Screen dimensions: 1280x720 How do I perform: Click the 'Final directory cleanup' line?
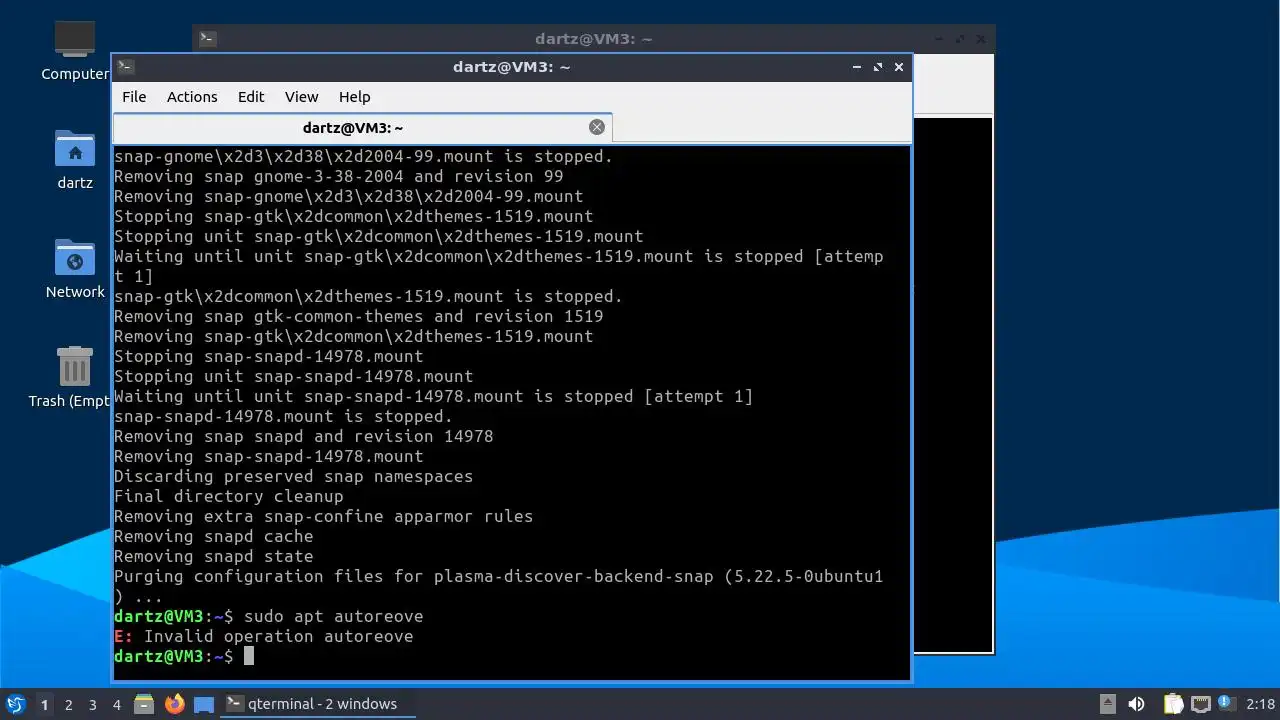pos(228,496)
